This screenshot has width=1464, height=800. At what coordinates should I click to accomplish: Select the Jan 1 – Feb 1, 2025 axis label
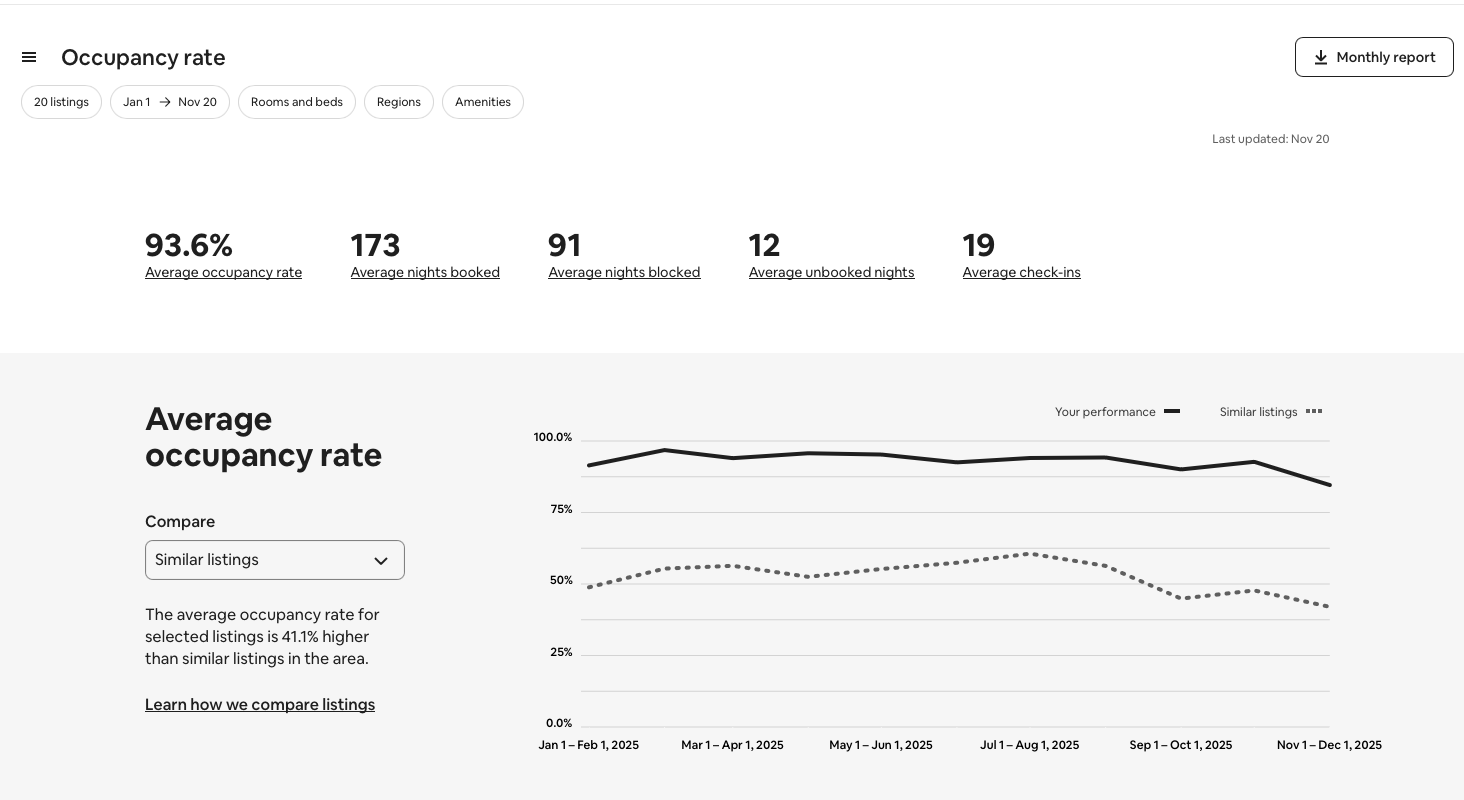coord(588,745)
